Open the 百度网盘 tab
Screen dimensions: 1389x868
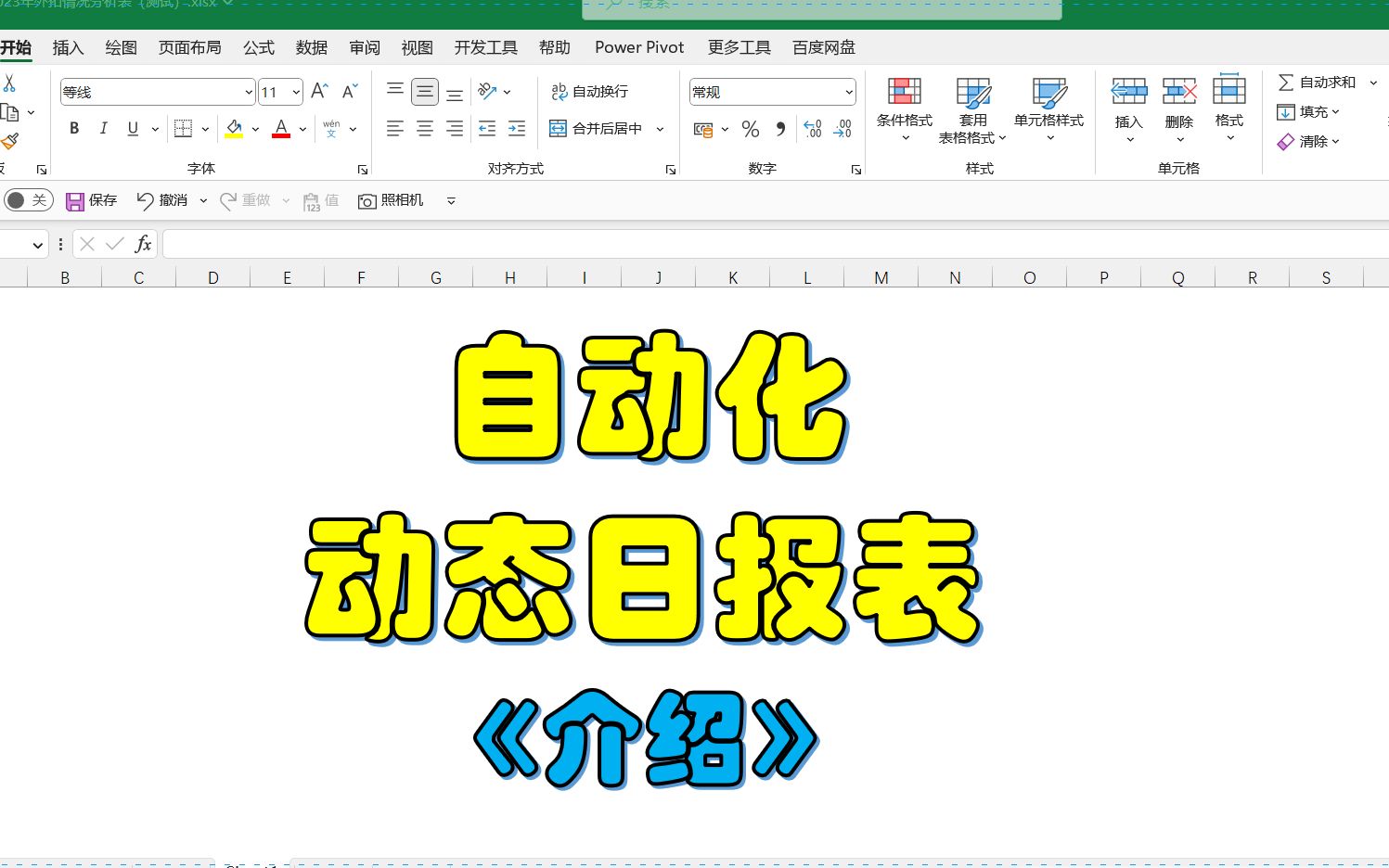[x=824, y=47]
